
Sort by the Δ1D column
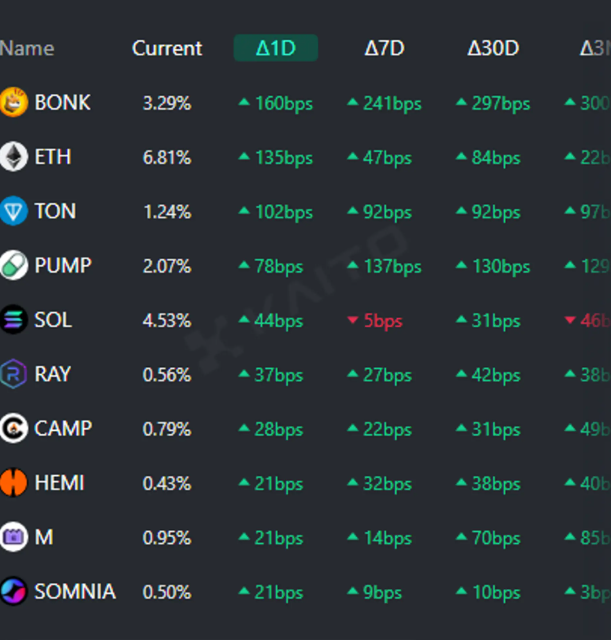coord(276,48)
